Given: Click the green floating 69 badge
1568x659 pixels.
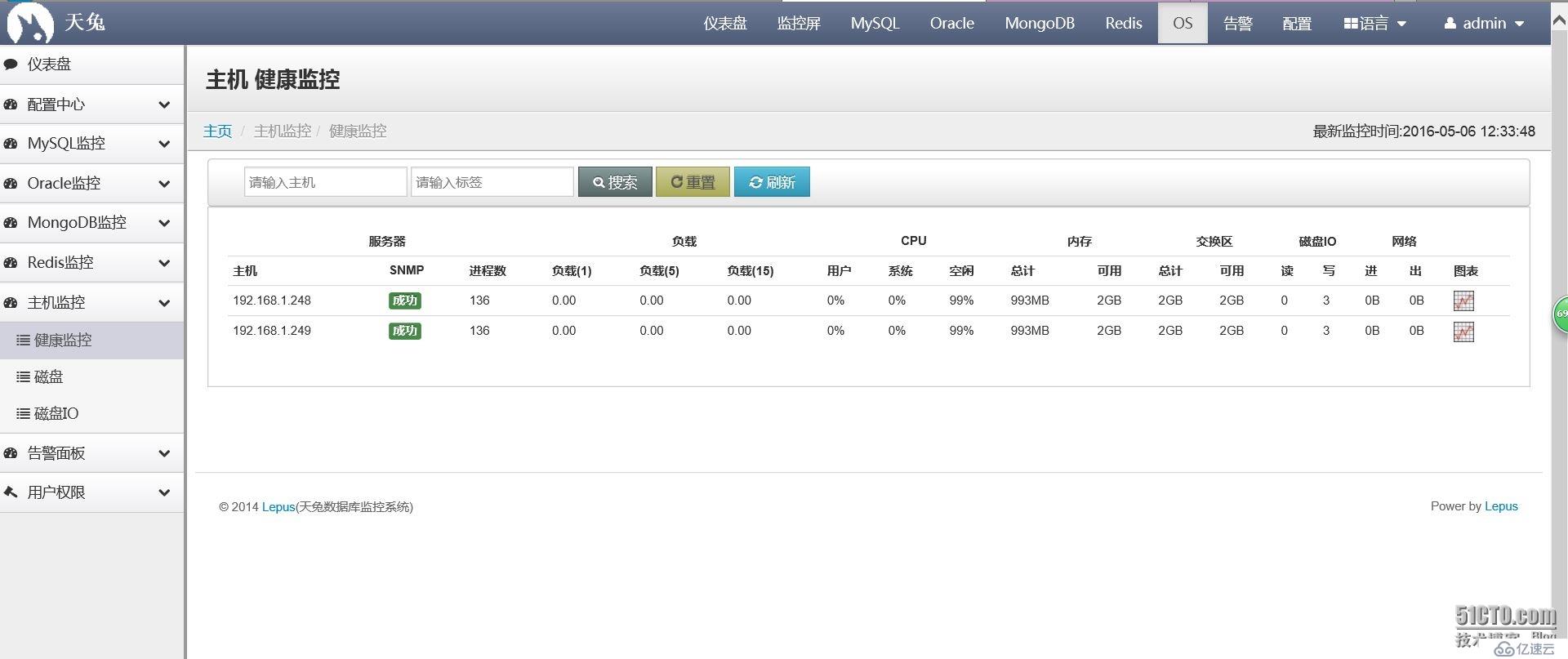Looking at the screenshot, I should click(1560, 314).
